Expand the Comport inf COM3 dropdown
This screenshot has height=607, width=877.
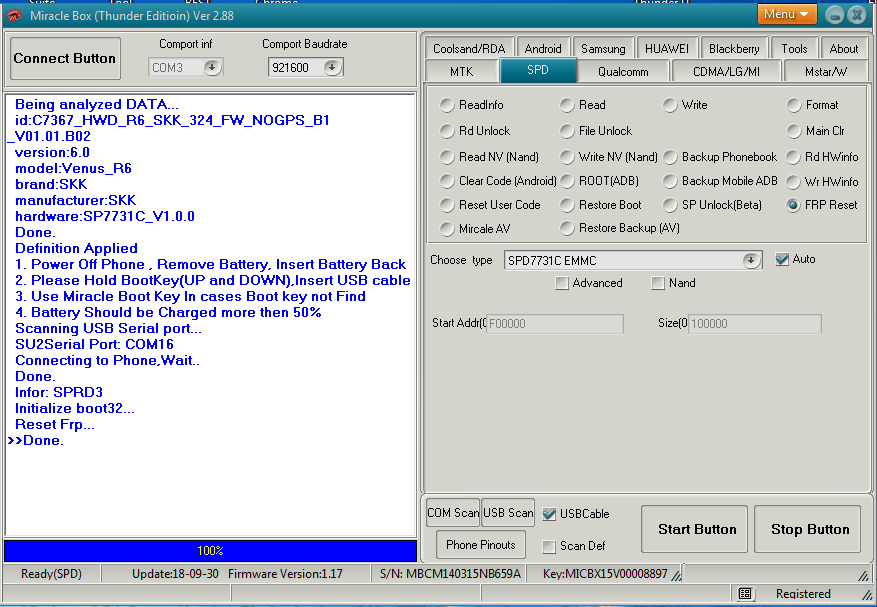pyautogui.click(x=212, y=68)
